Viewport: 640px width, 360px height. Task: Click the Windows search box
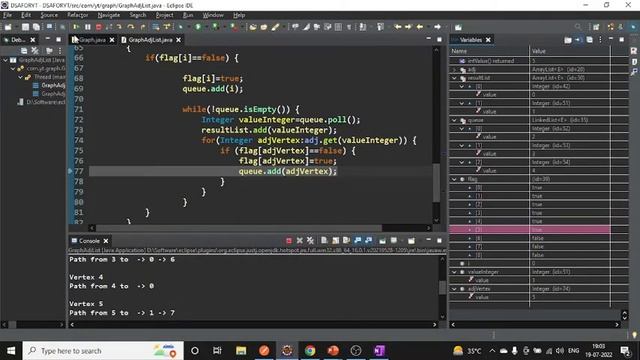(103, 351)
